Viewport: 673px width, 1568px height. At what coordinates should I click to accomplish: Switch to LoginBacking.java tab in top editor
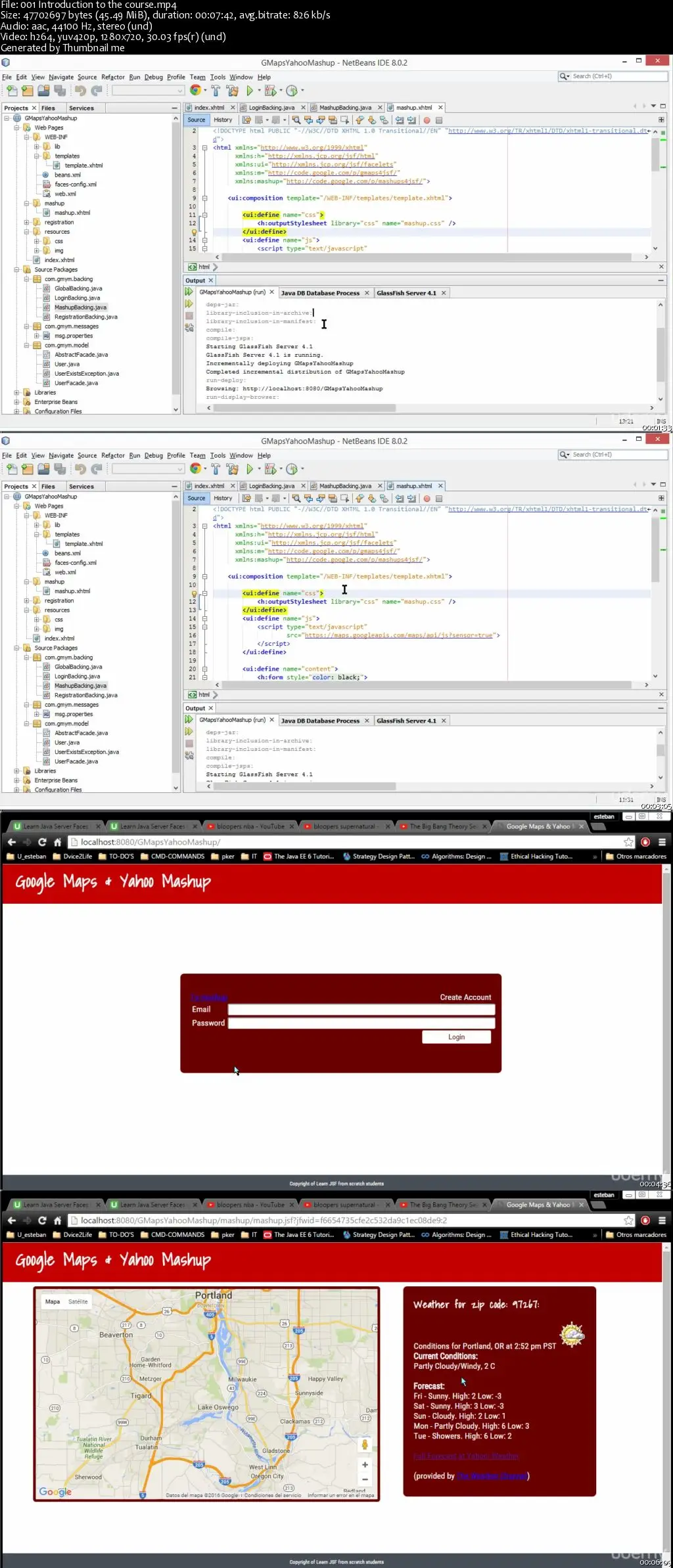271,108
